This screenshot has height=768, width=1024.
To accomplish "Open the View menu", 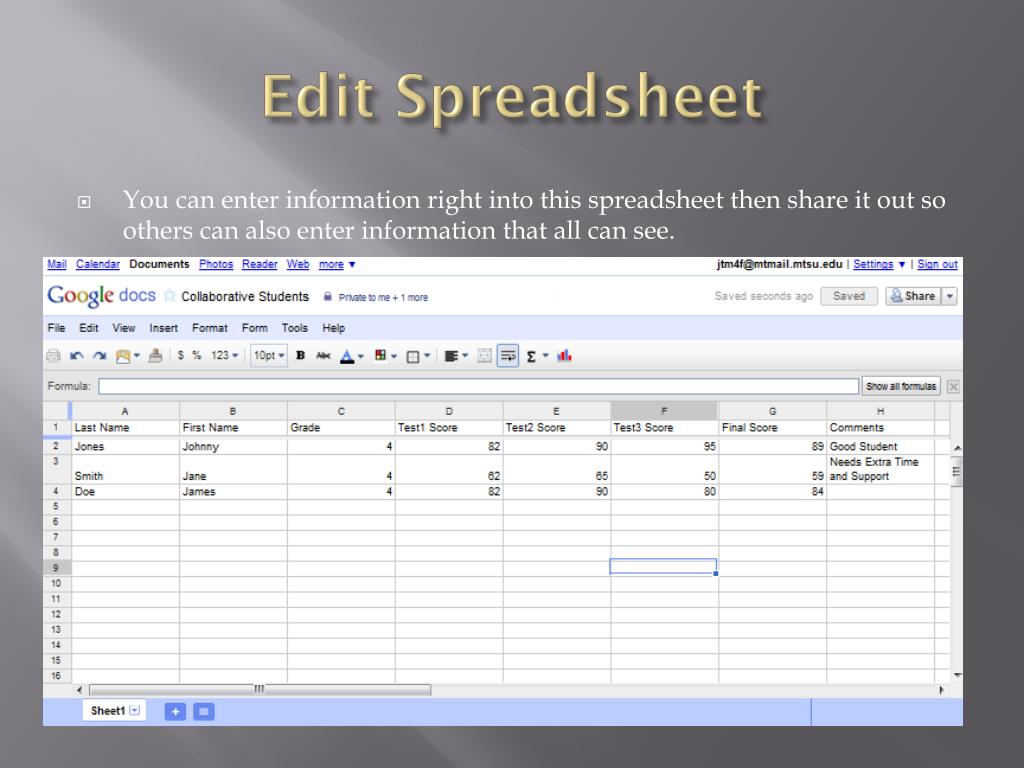I will pos(123,328).
